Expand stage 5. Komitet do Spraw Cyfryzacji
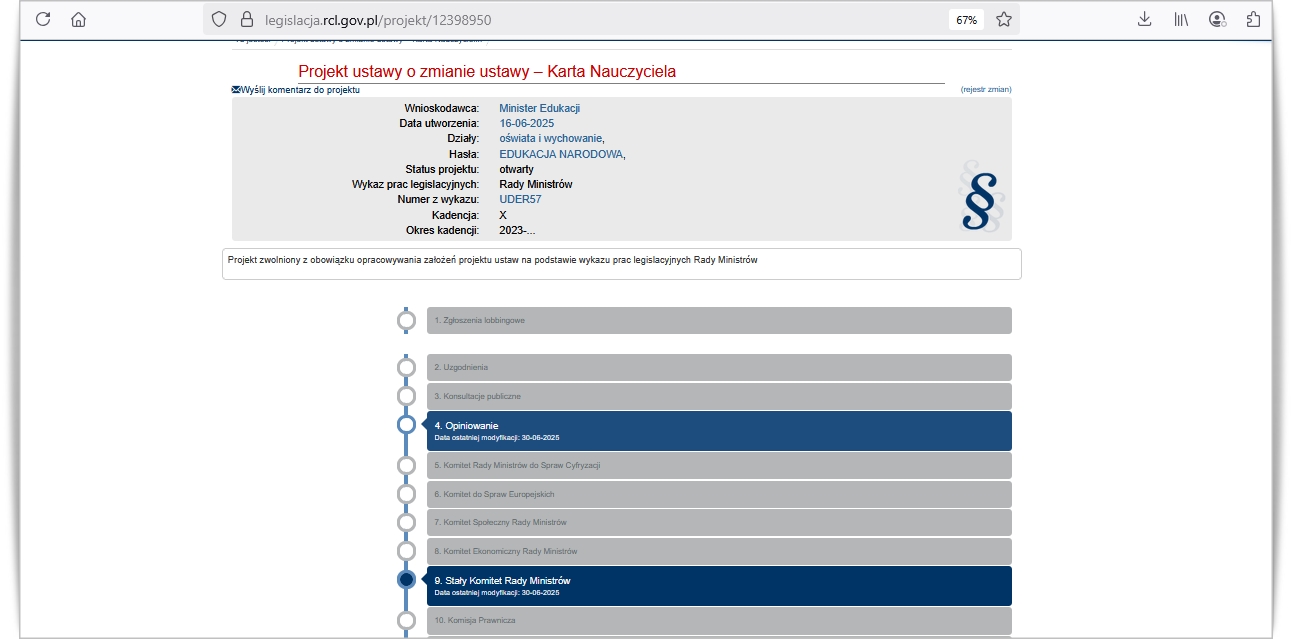Screen dimensions: 1292x639 click(719, 465)
